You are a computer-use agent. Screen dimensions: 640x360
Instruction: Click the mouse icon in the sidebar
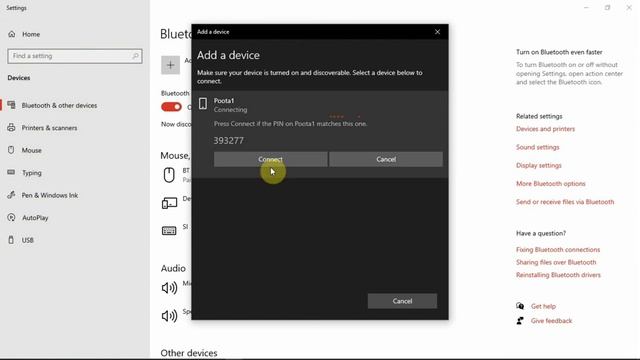(x=11, y=150)
